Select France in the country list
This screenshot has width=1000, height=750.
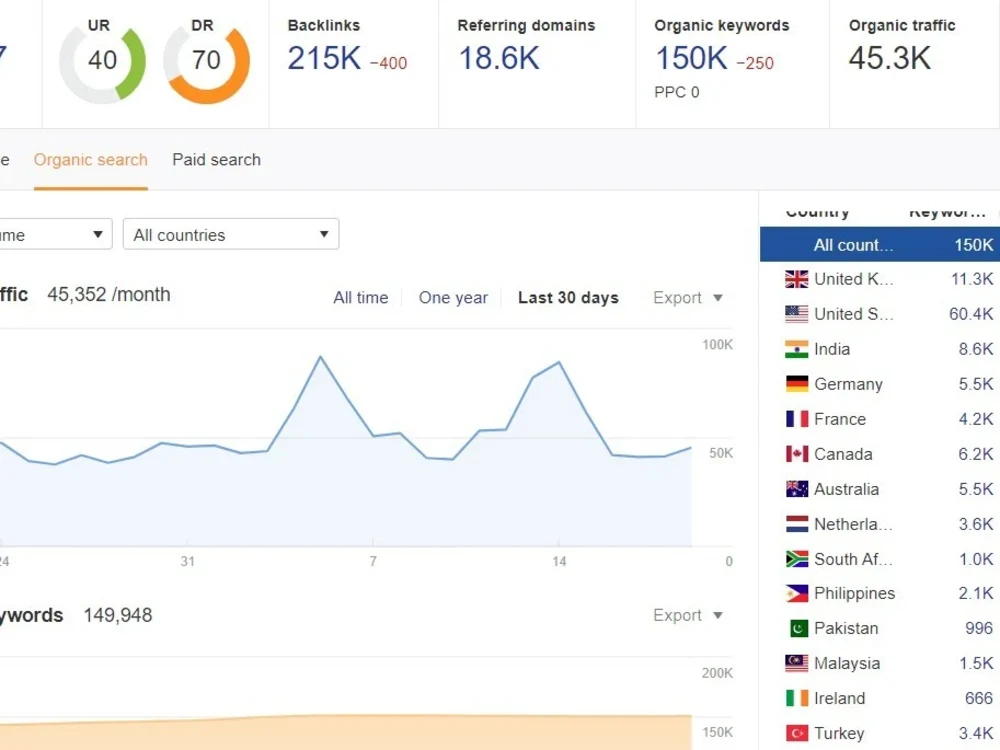840,420
